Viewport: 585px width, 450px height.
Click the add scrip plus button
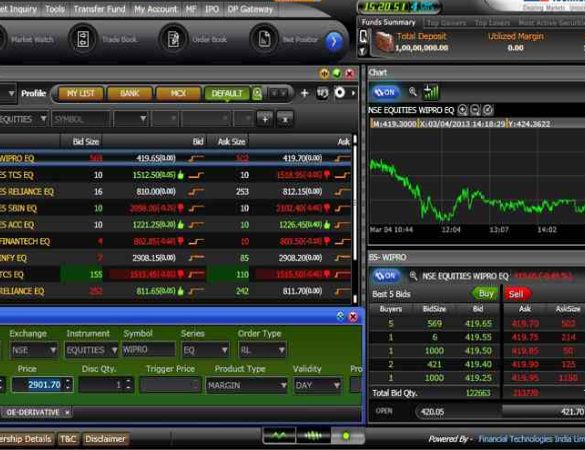click(265, 119)
